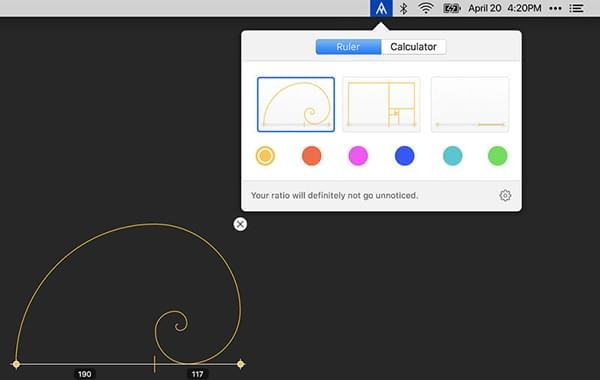Click the 'Your ratio will definitely' message

334,196
